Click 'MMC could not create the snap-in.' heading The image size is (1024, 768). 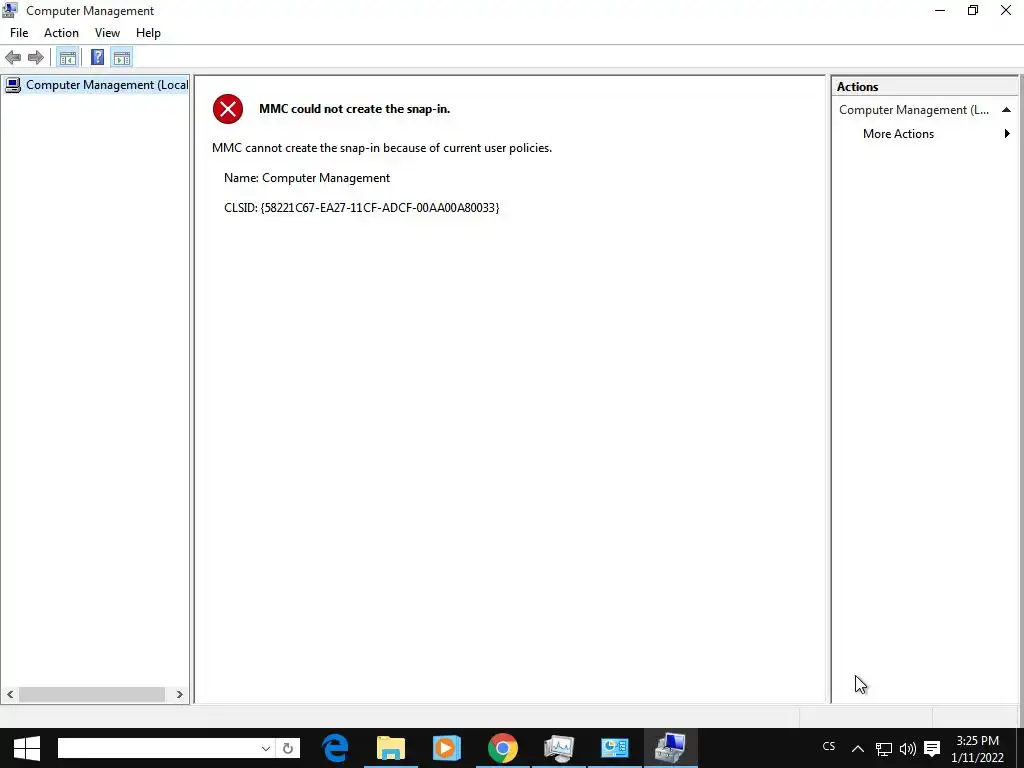[x=355, y=109]
